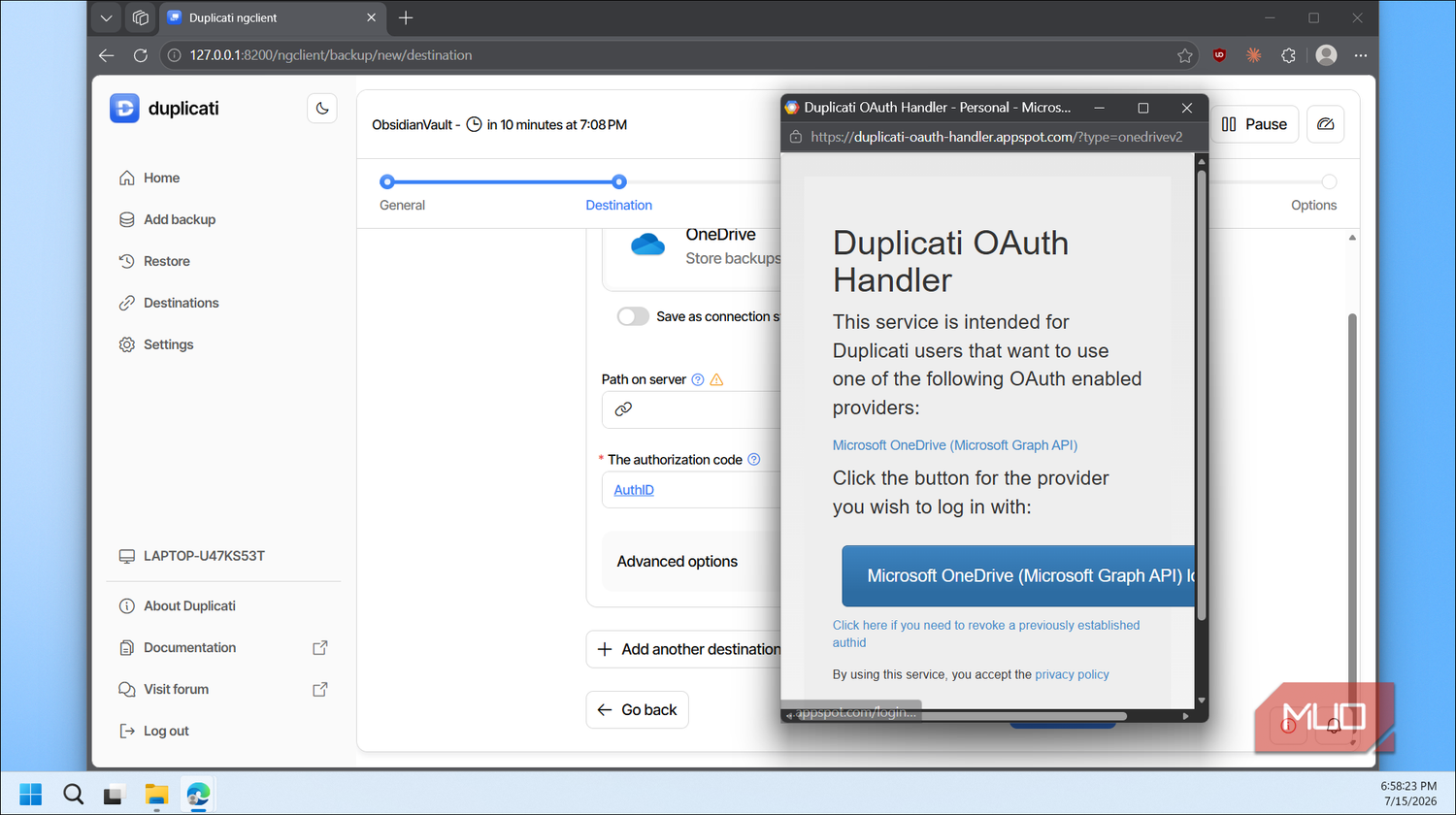Click the blue Microsoft OneDrive login button
Viewport: 1456px width, 815px height.
tap(1017, 575)
